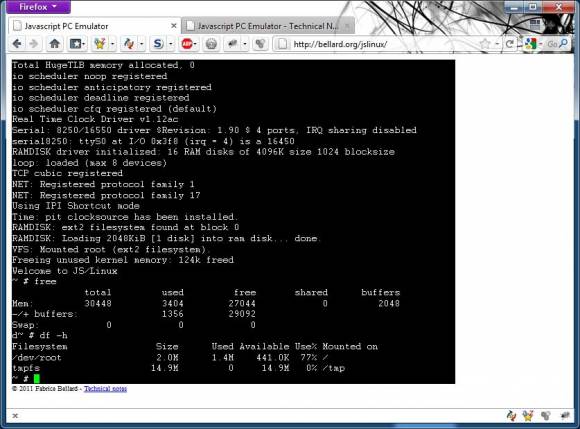This screenshot has width=580, height=429.
Task: Click the 'tmpfs' filesystem row
Action: [178, 368]
